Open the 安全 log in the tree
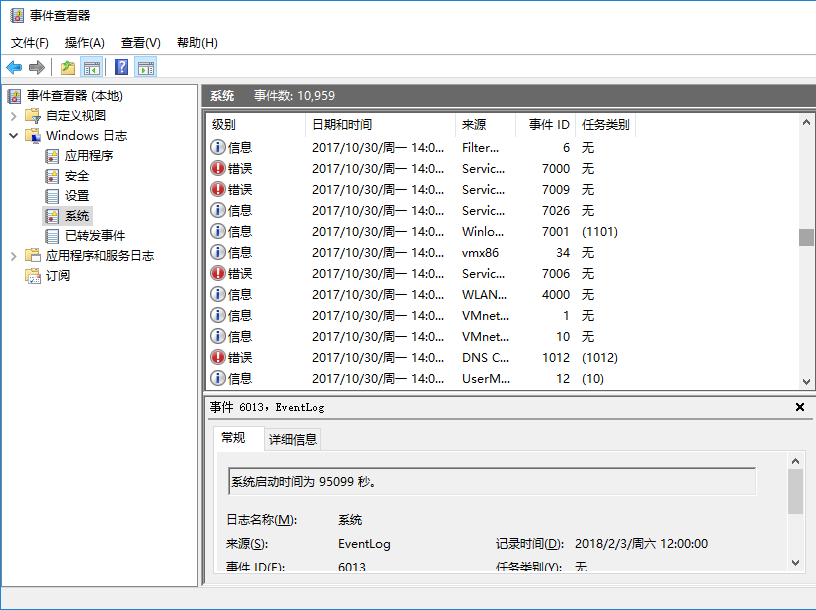Image resolution: width=816 pixels, height=610 pixels. click(x=76, y=176)
